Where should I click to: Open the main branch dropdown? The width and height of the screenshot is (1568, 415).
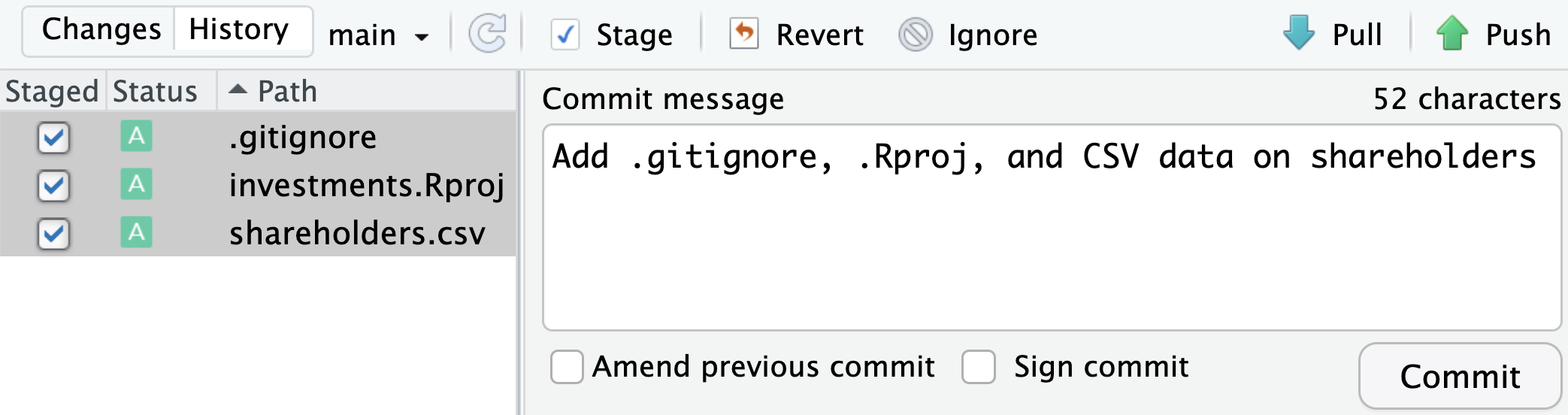coord(379,35)
